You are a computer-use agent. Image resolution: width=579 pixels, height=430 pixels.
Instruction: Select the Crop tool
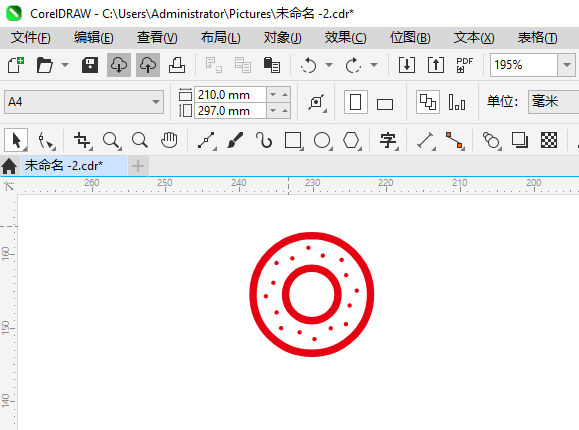click(83, 140)
